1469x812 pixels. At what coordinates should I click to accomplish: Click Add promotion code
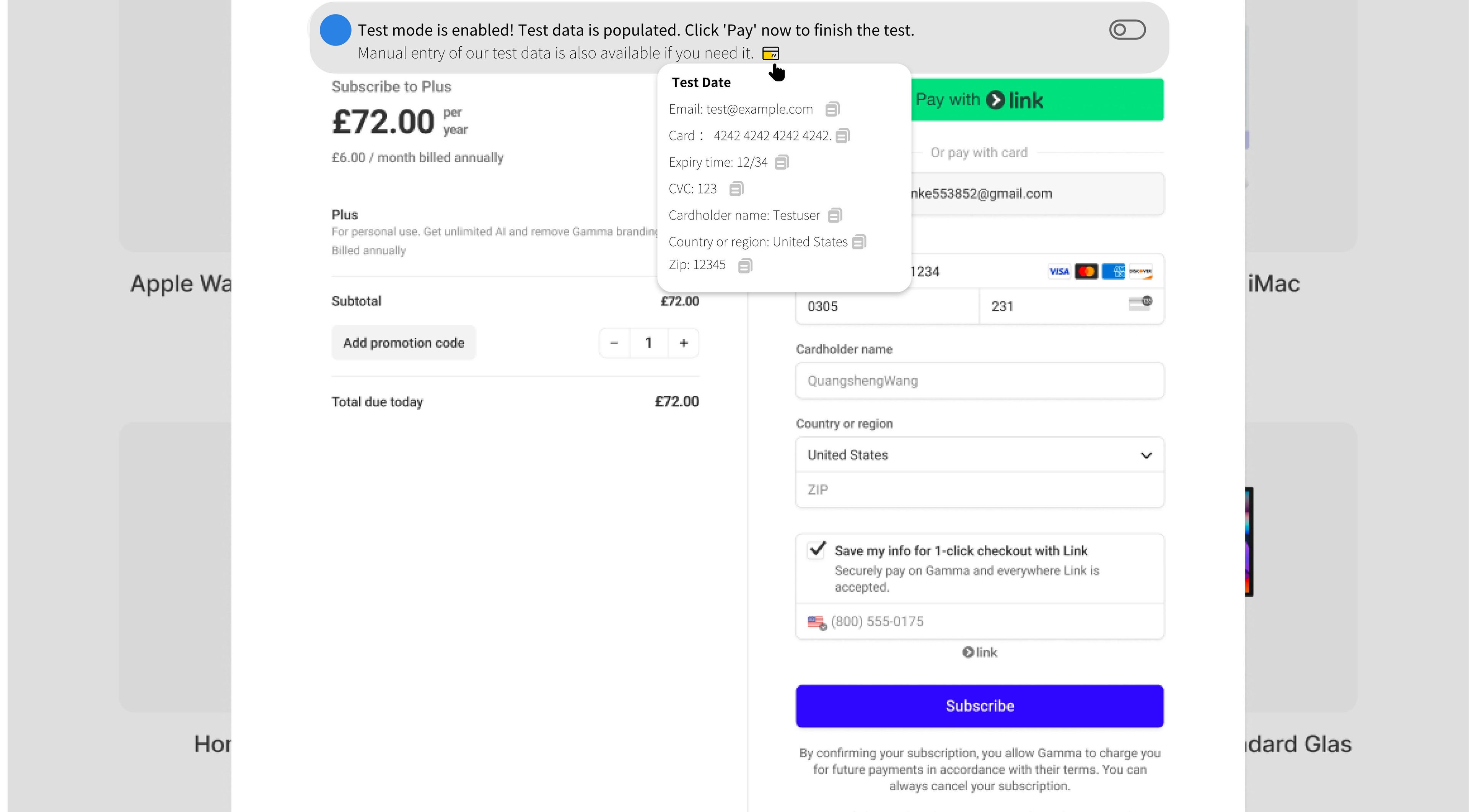click(x=404, y=343)
